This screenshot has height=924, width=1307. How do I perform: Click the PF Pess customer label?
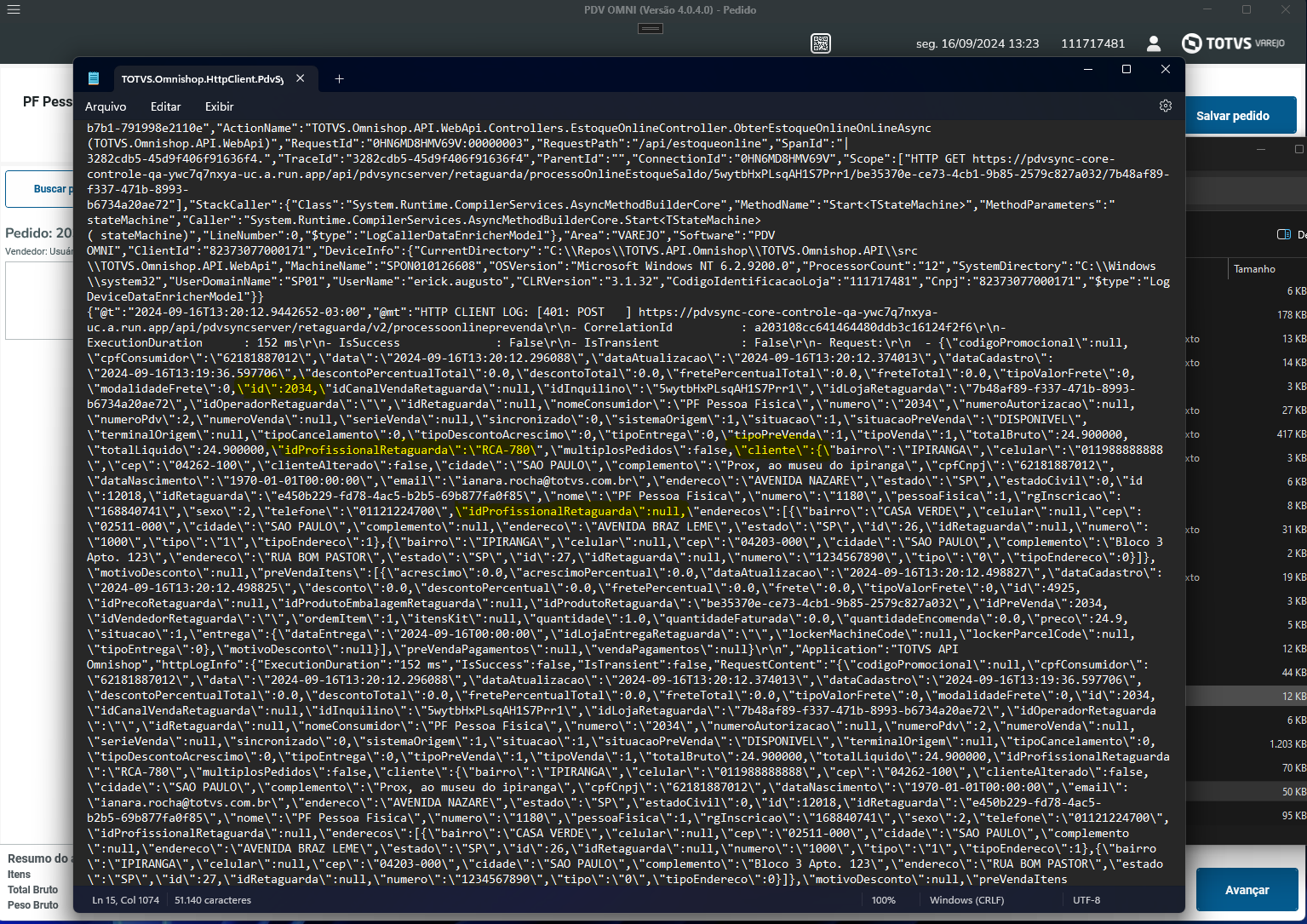[48, 101]
